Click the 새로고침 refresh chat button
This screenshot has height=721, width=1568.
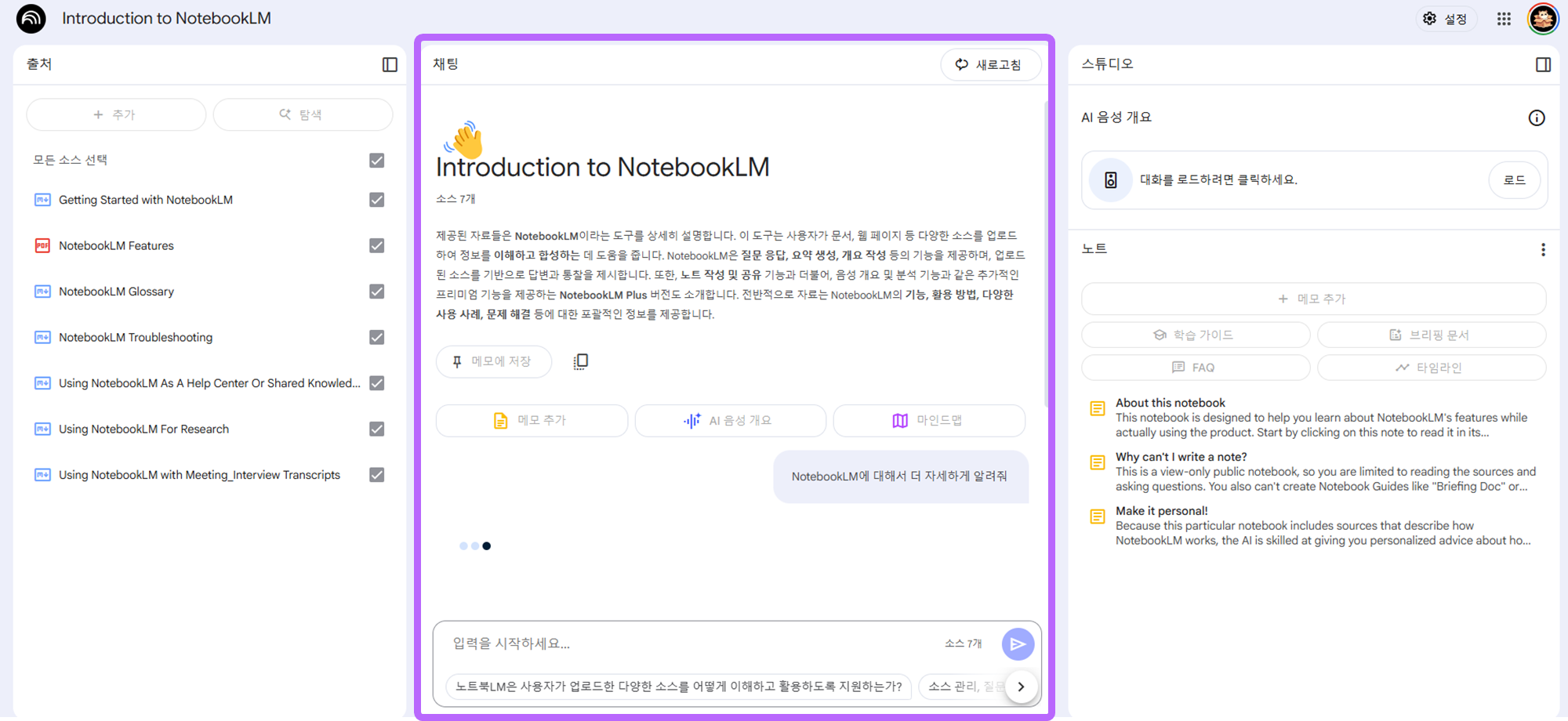pos(991,64)
